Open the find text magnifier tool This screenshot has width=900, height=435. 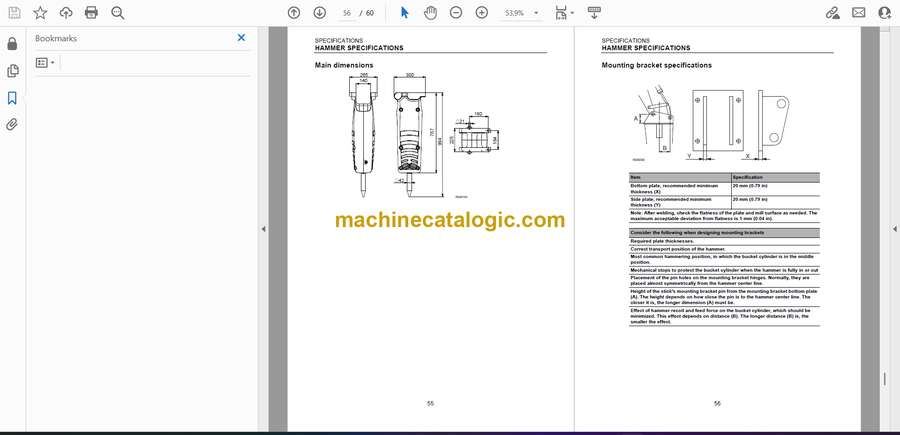point(118,13)
